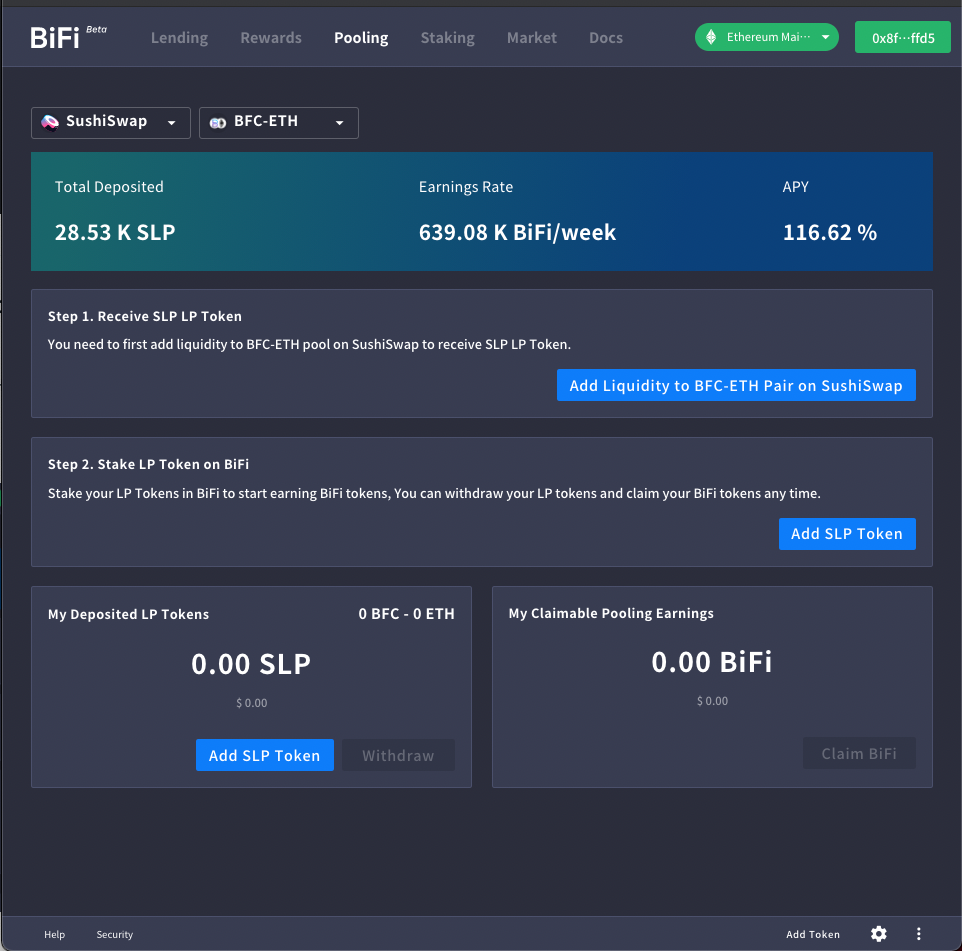Screen dimensions: 962x951
Task: Click the Claim BiFi button
Action: [x=859, y=753]
